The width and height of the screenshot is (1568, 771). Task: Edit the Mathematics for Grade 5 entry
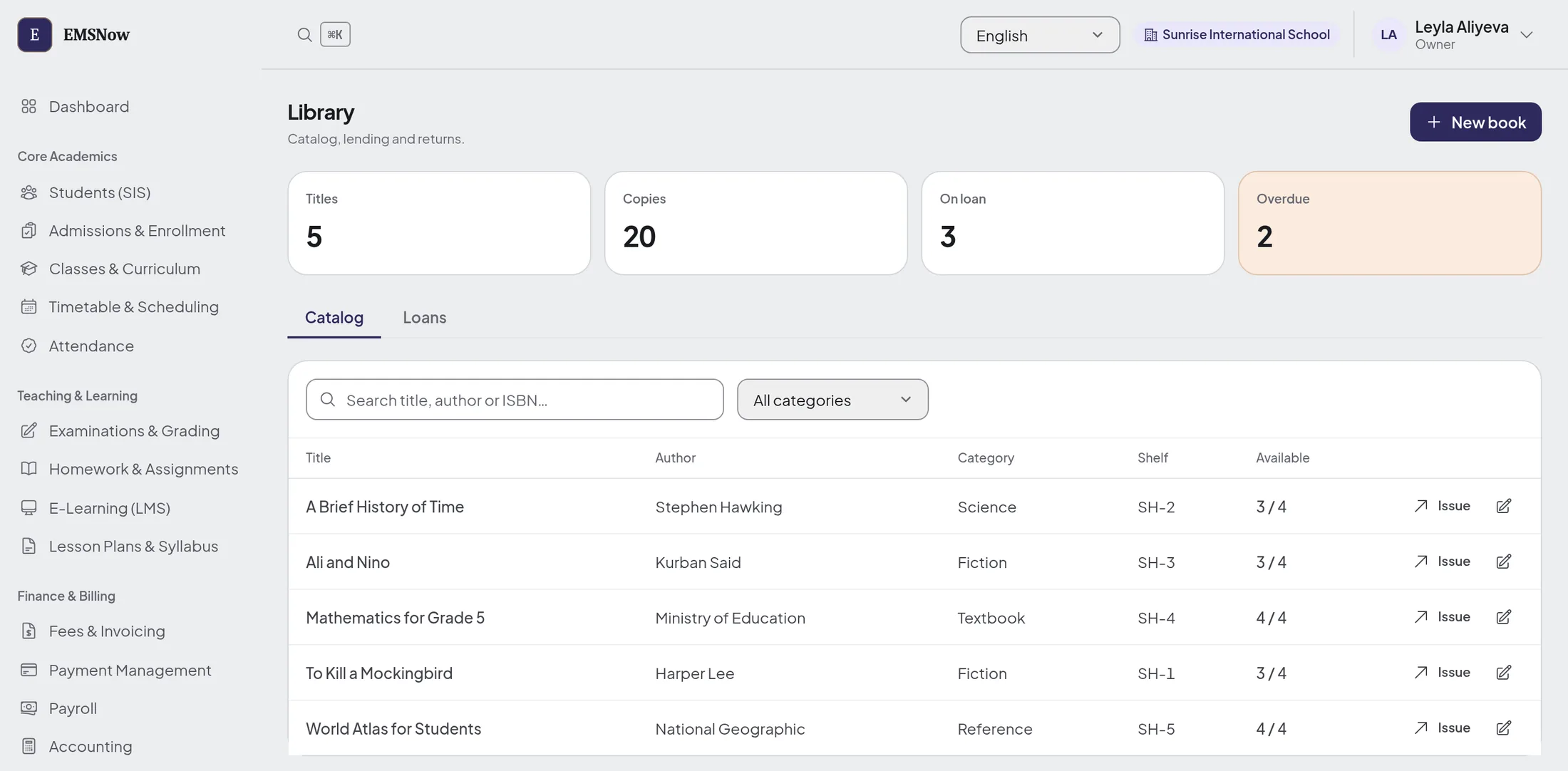pyautogui.click(x=1504, y=617)
